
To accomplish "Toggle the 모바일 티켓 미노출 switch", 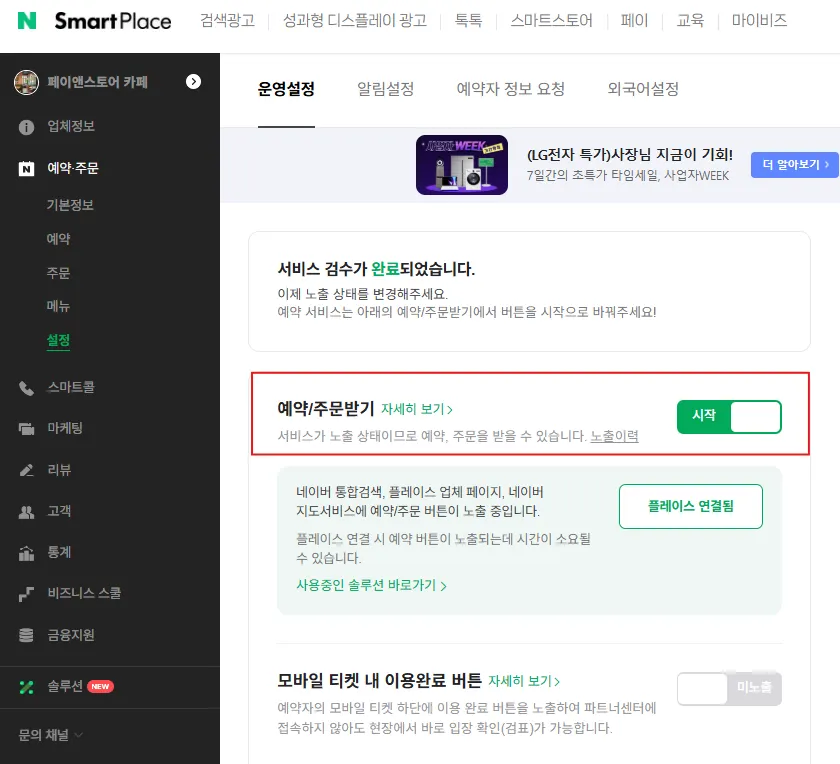I will [x=729, y=688].
